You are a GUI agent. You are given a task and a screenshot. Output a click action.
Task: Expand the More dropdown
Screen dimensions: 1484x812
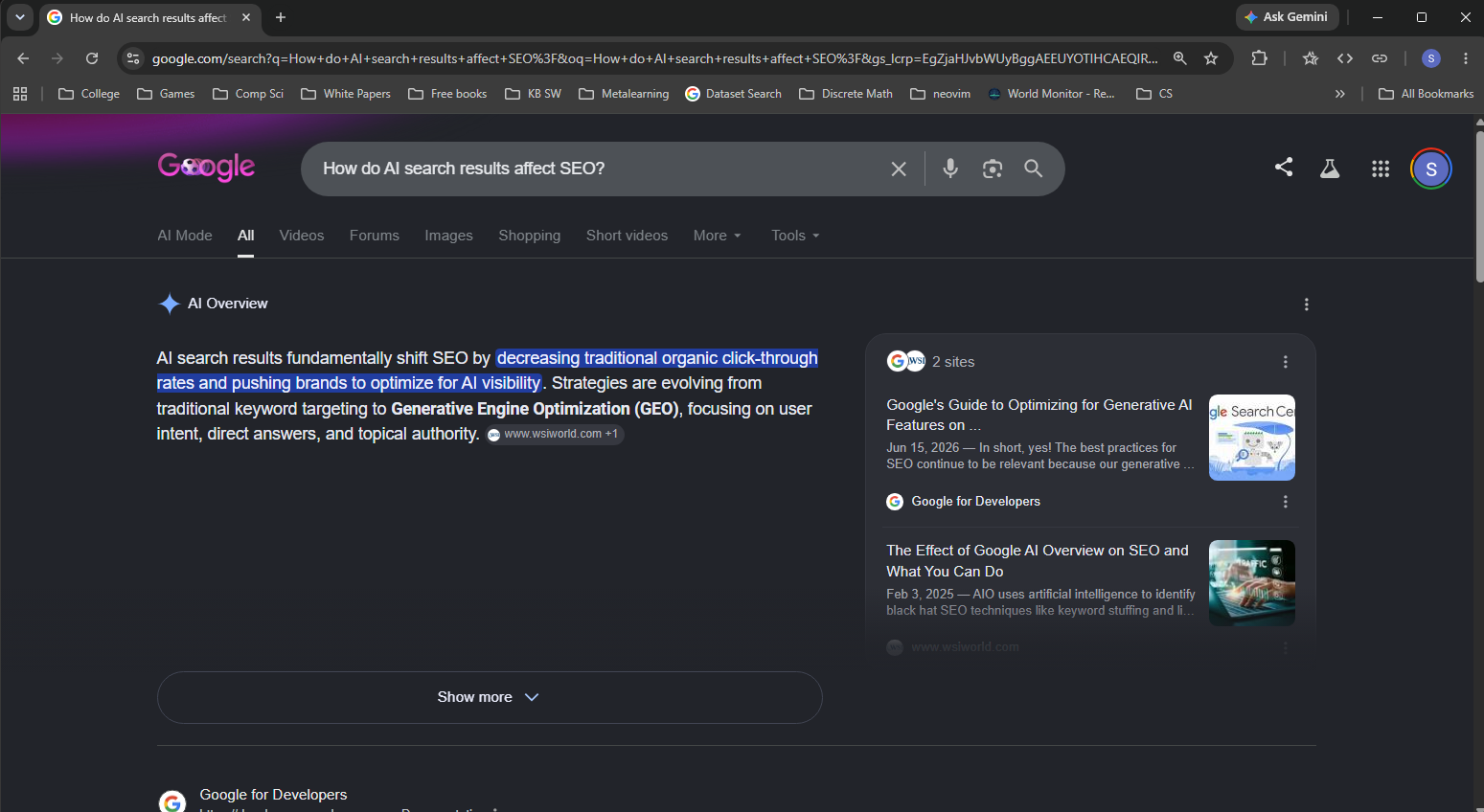718,236
